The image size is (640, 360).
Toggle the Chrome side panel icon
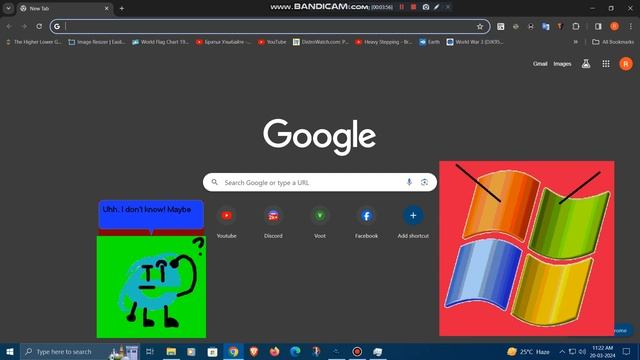pyautogui.click(x=598, y=26)
